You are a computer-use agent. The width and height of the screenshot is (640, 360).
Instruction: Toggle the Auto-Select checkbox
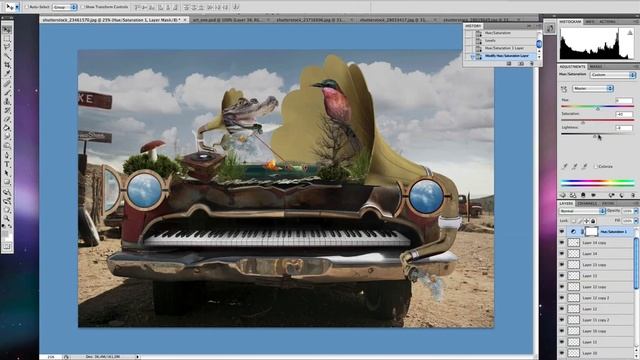27,7
